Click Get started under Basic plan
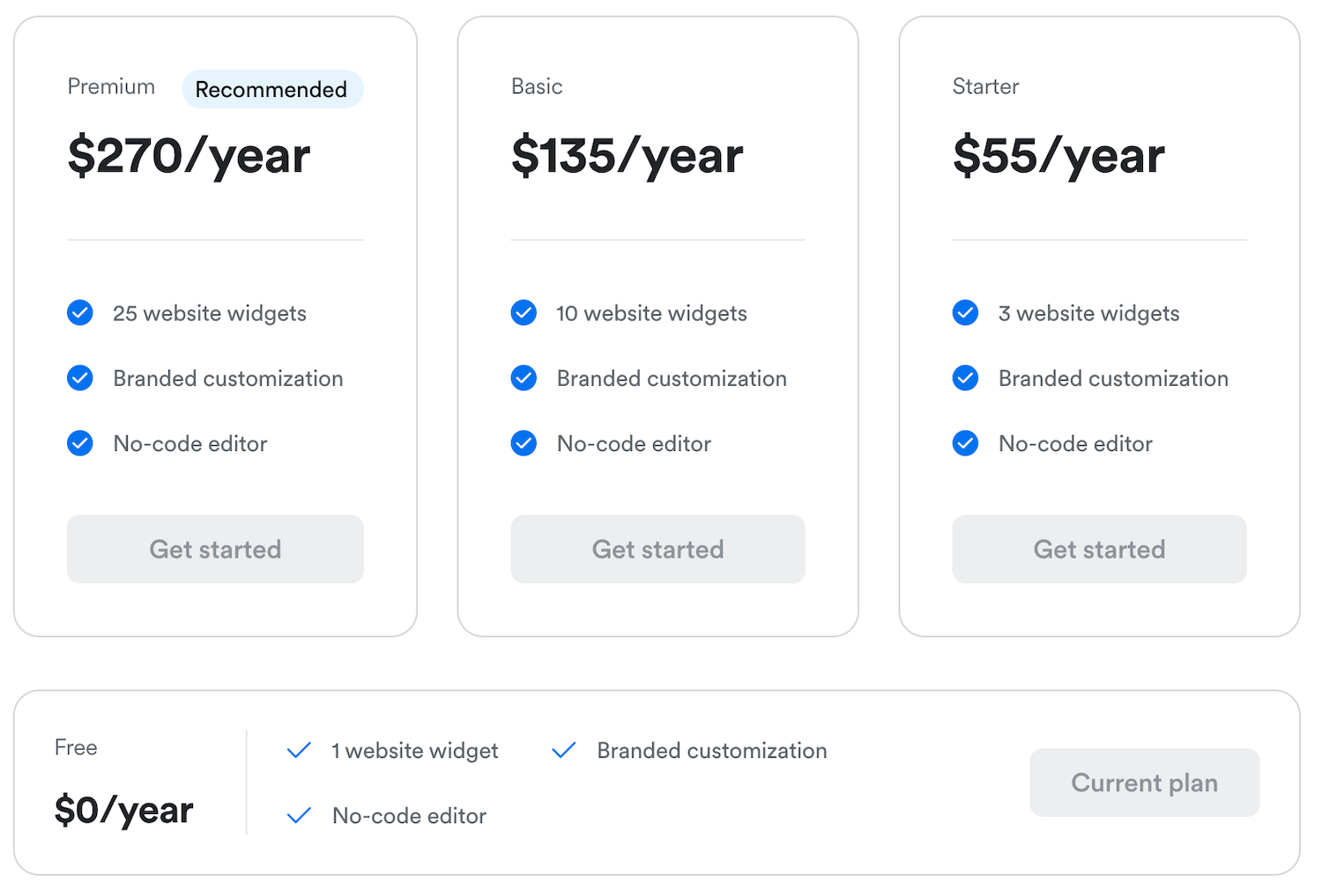The width and height of the screenshot is (1322, 896). coord(657,549)
